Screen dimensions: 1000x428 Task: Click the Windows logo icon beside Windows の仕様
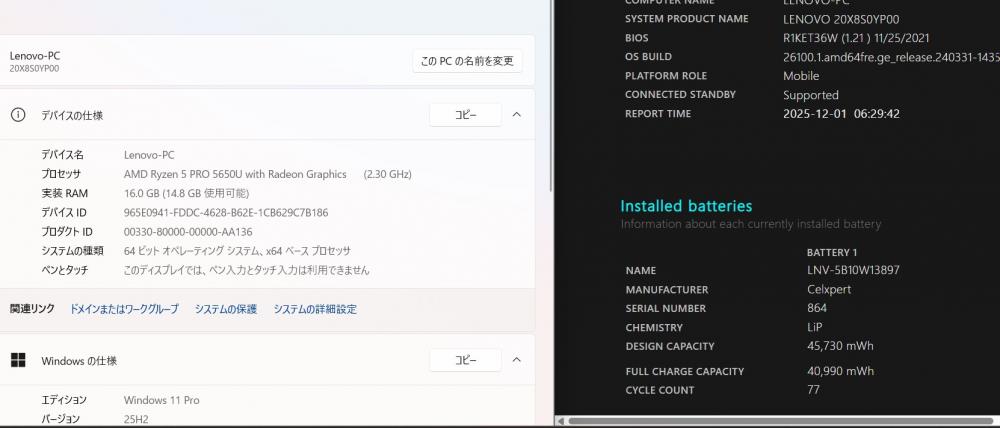click(18, 360)
